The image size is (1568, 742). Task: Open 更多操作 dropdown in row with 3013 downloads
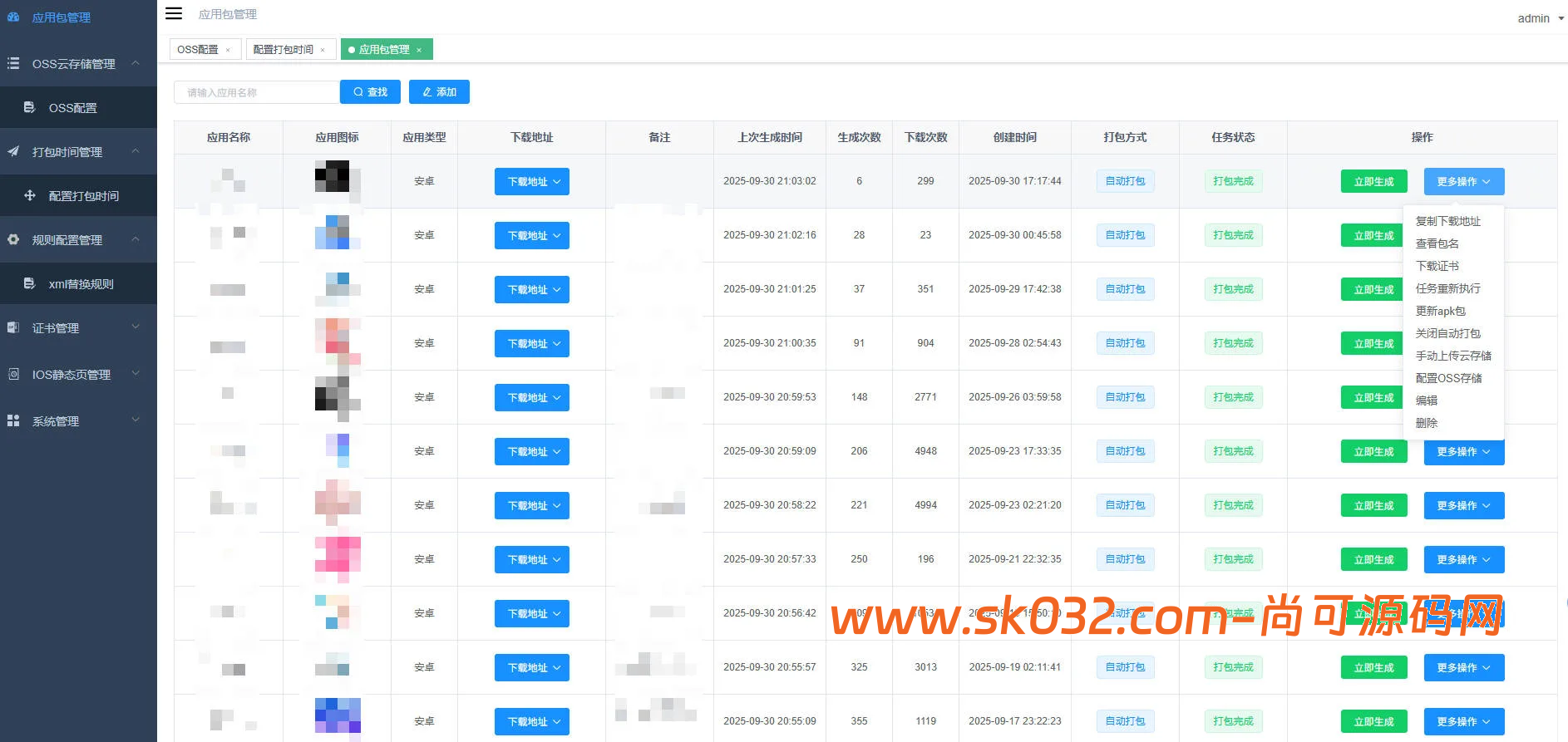coord(1464,667)
